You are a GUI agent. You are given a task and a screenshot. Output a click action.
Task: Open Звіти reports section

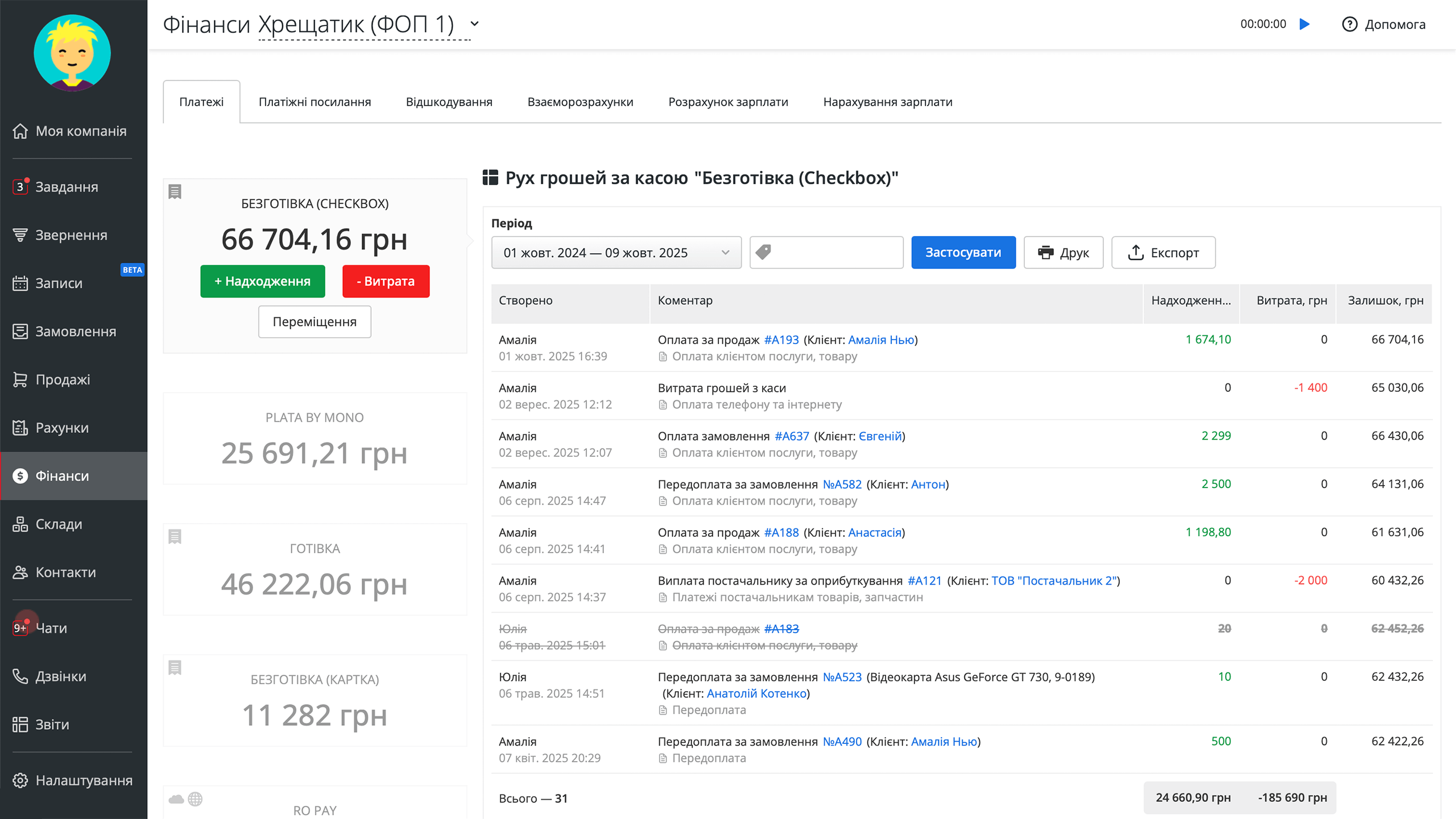(52, 725)
